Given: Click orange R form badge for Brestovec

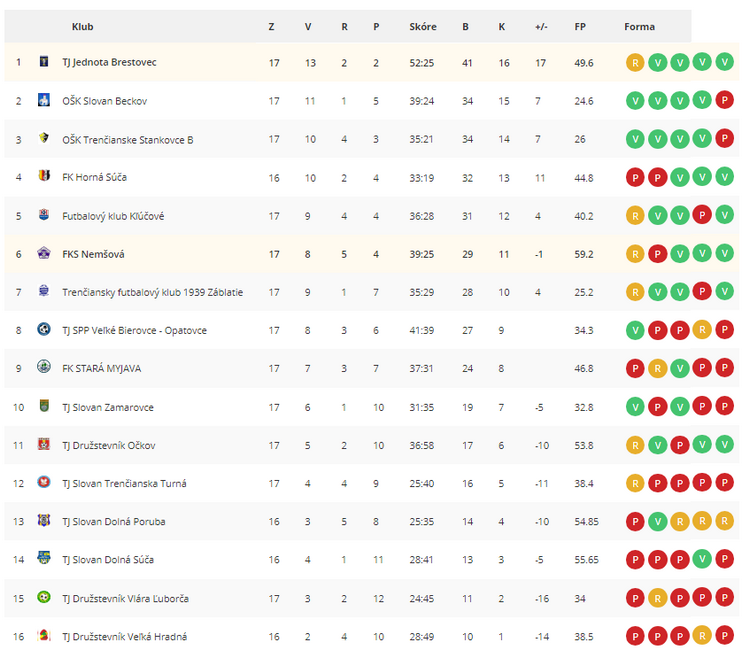Looking at the screenshot, I should (635, 63).
